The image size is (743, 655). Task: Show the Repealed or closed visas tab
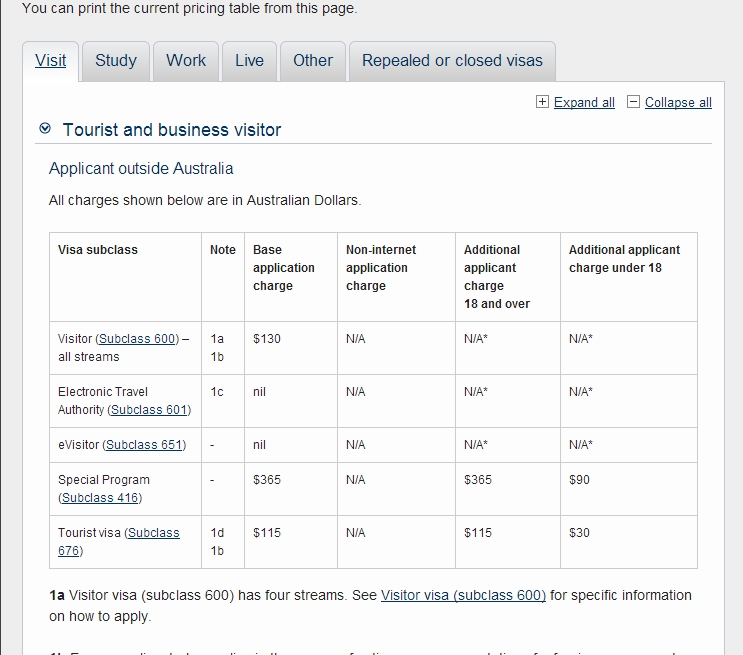coord(452,60)
